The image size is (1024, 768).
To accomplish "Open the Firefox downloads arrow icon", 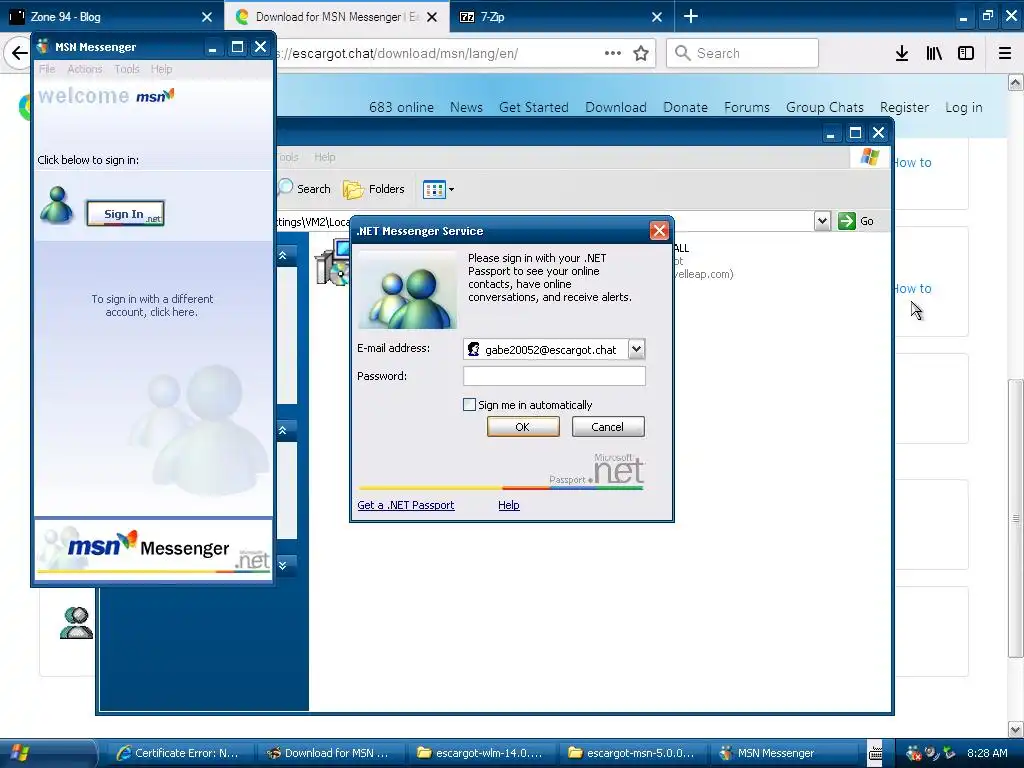I will pos(902,54).
